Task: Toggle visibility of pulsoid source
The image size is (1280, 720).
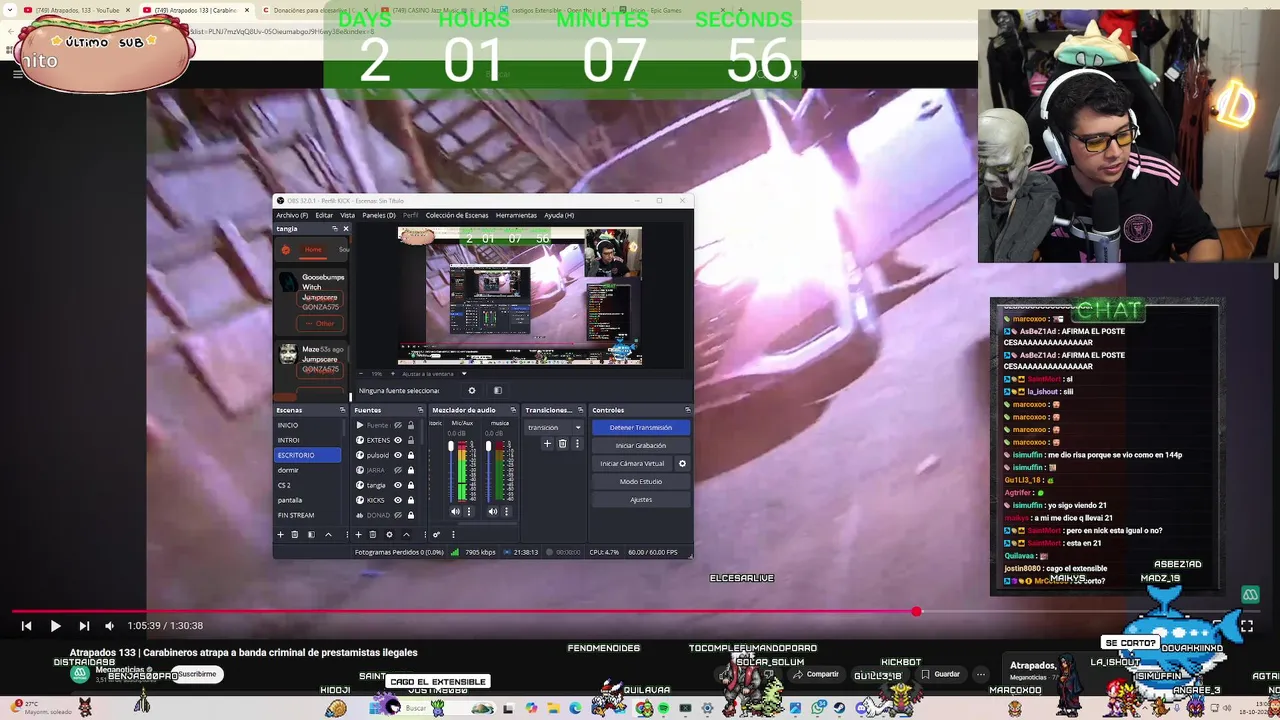Action: (x=398, y=455)
